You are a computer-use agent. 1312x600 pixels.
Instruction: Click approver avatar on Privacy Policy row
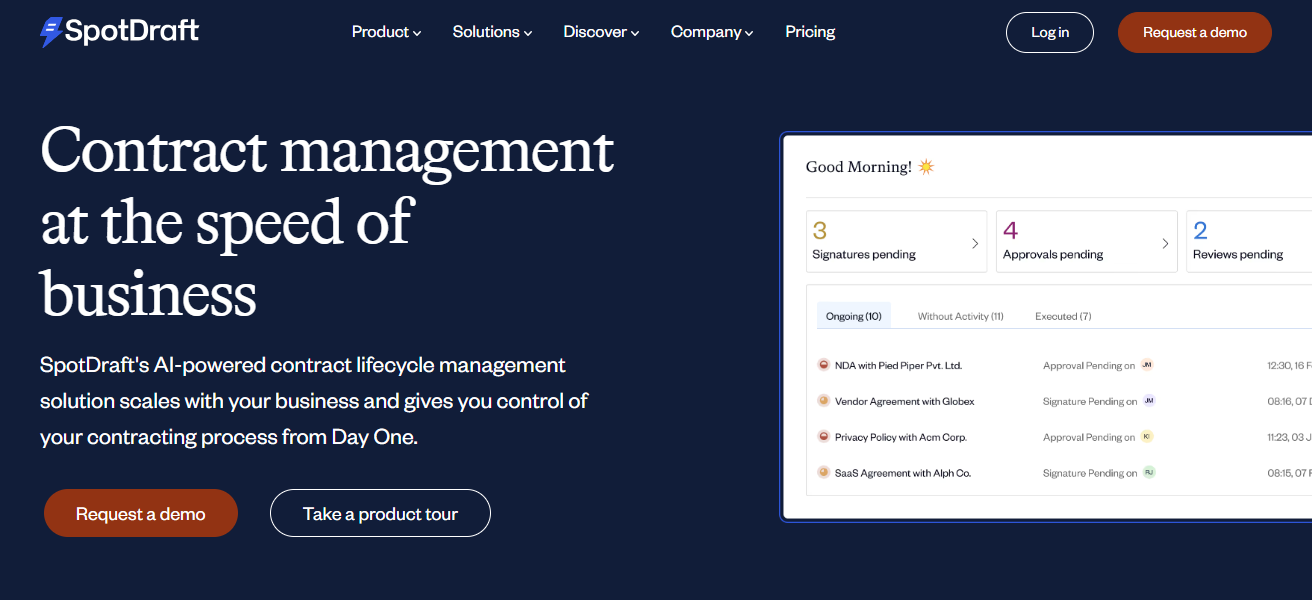pos(1147,437)
